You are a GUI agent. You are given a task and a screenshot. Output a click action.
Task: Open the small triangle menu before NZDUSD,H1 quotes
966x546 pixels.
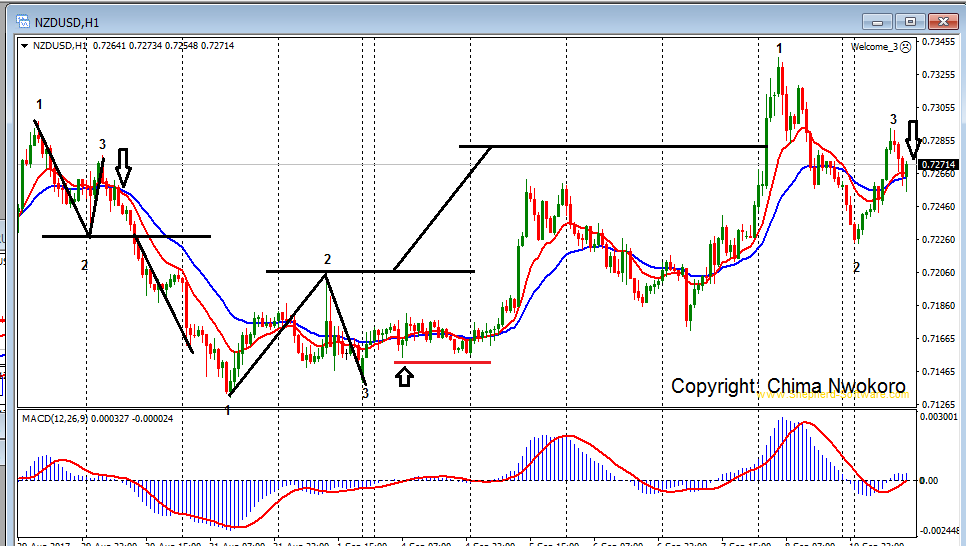tap(24, 46)
